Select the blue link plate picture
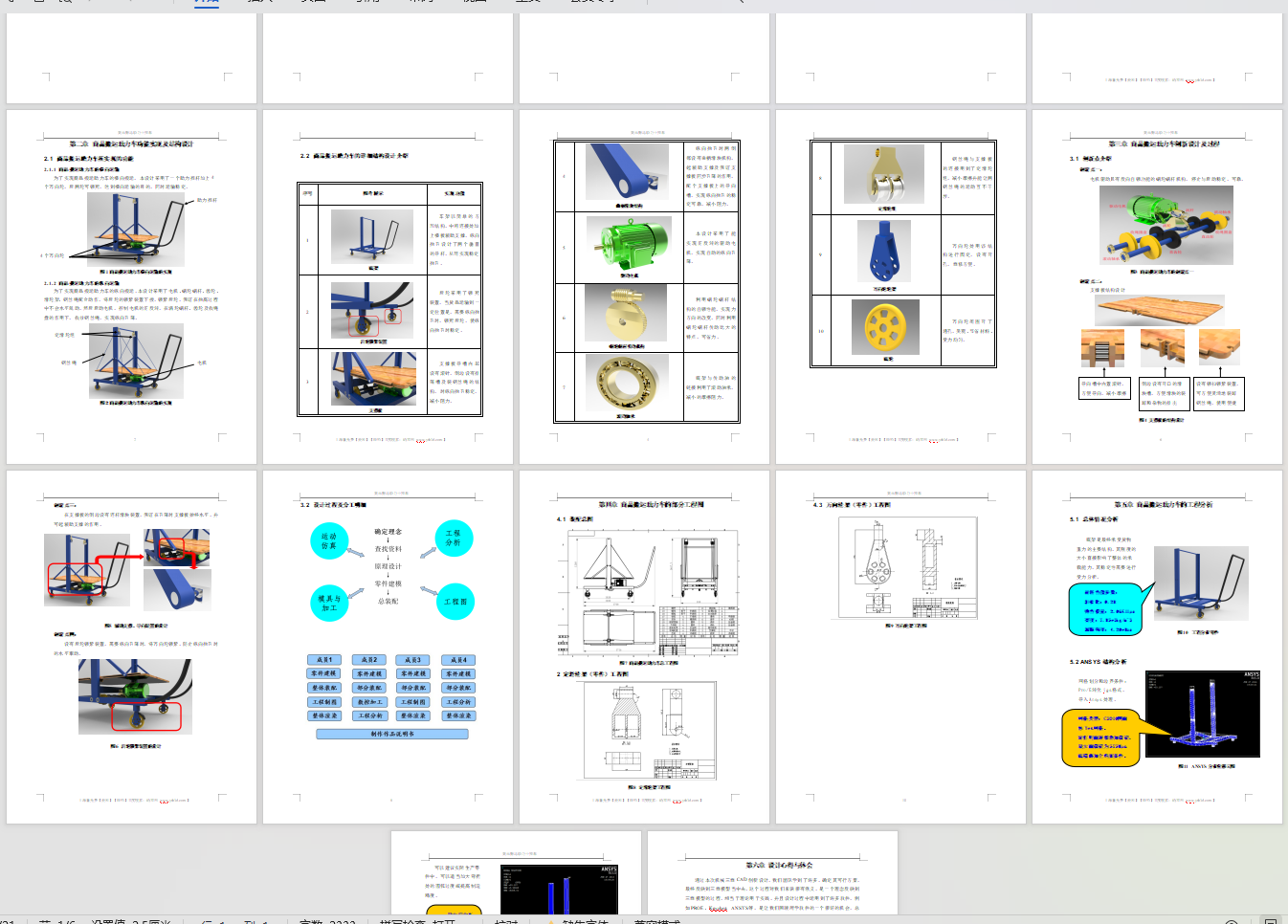The width and height of the screenshot is (1288, 924). click(884, 253)
